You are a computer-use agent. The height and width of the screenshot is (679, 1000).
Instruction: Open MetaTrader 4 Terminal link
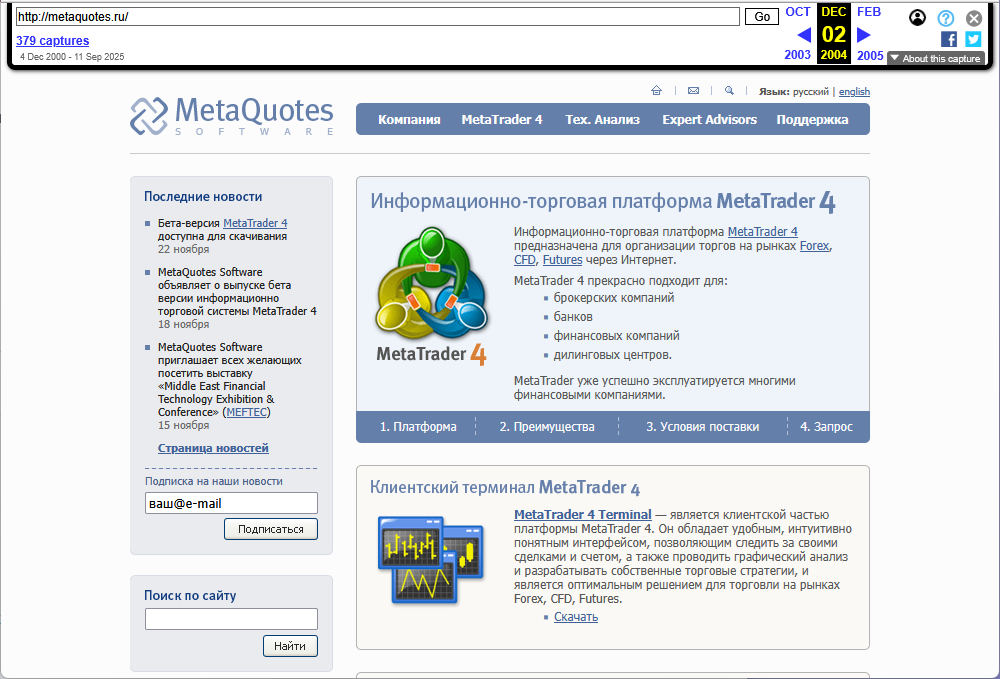click(x=583, y=515)
